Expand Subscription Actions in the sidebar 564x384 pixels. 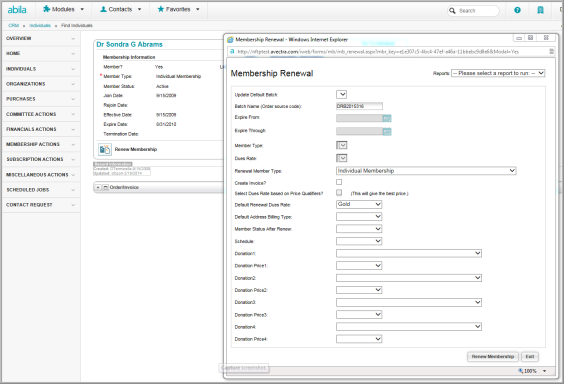coord(41,159)
